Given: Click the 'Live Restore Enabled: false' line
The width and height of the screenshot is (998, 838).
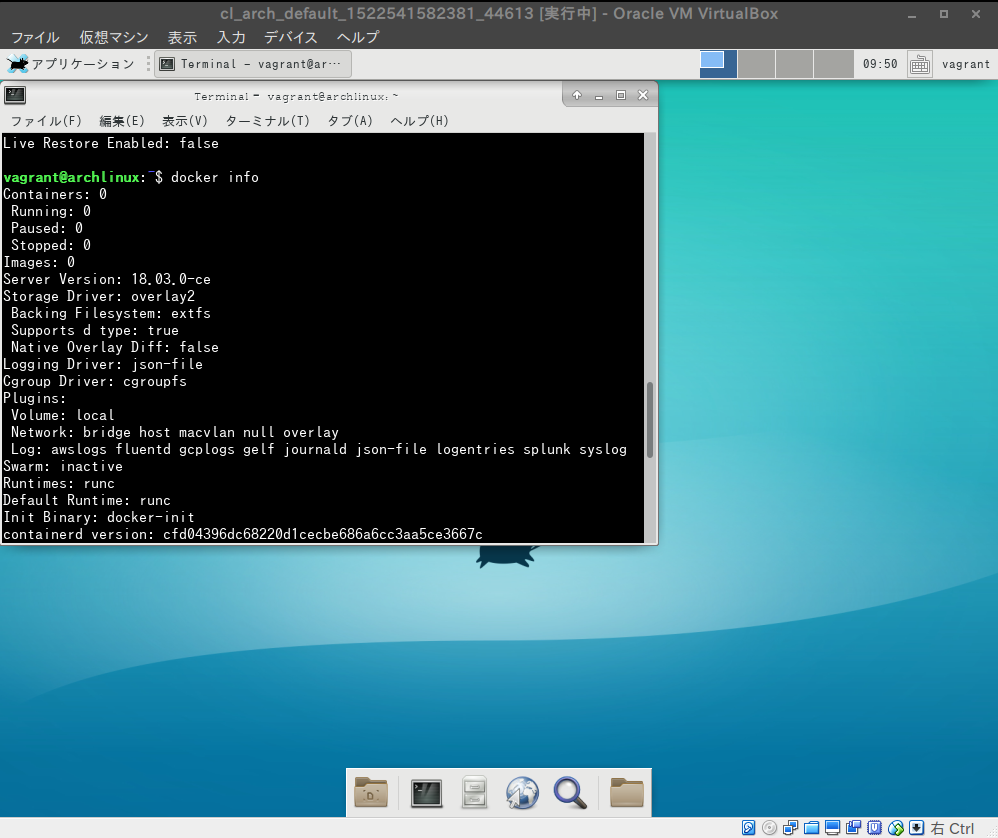Looking at the screenshot, I should pyautogui.click(x=111, y=143).
